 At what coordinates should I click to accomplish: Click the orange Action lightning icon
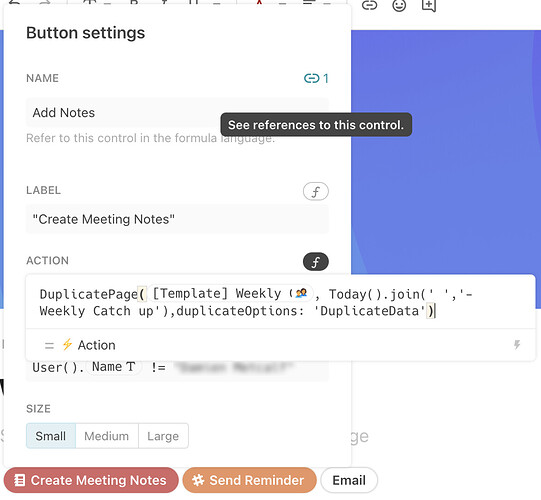67,344
